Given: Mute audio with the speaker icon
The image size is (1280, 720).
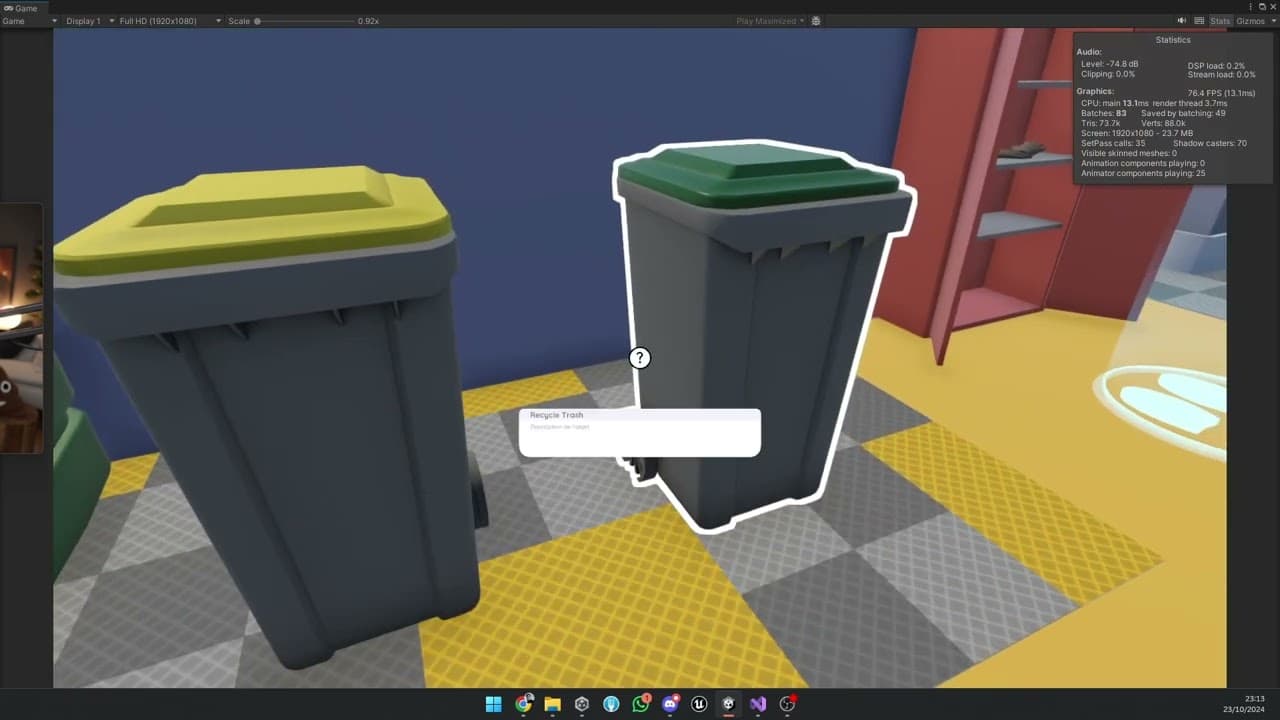Looking at the screenshot, I should pyautogui.click(x=1181, y=20).
